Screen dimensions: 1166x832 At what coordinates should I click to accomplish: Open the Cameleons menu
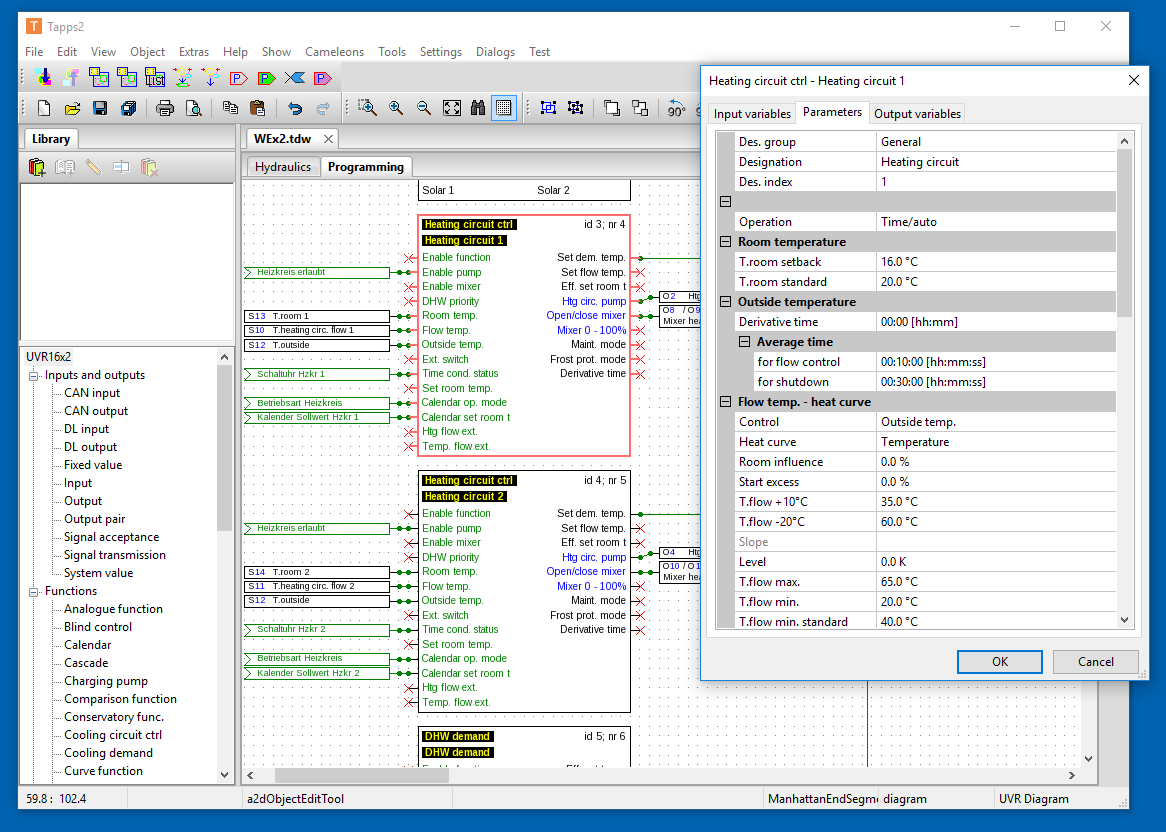pyautogui.click(x=334, y=52)
